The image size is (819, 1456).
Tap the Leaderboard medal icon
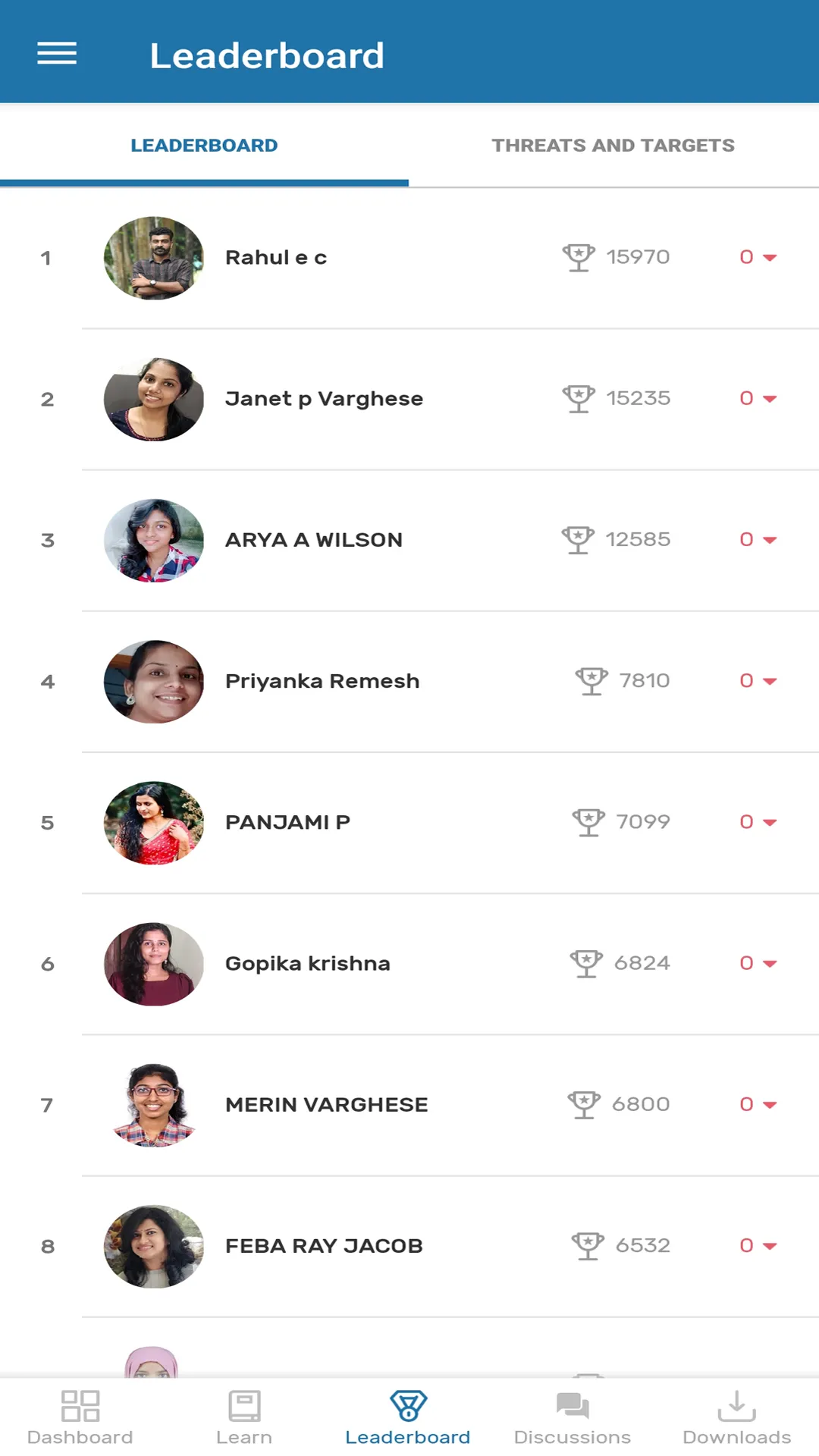408,1405
